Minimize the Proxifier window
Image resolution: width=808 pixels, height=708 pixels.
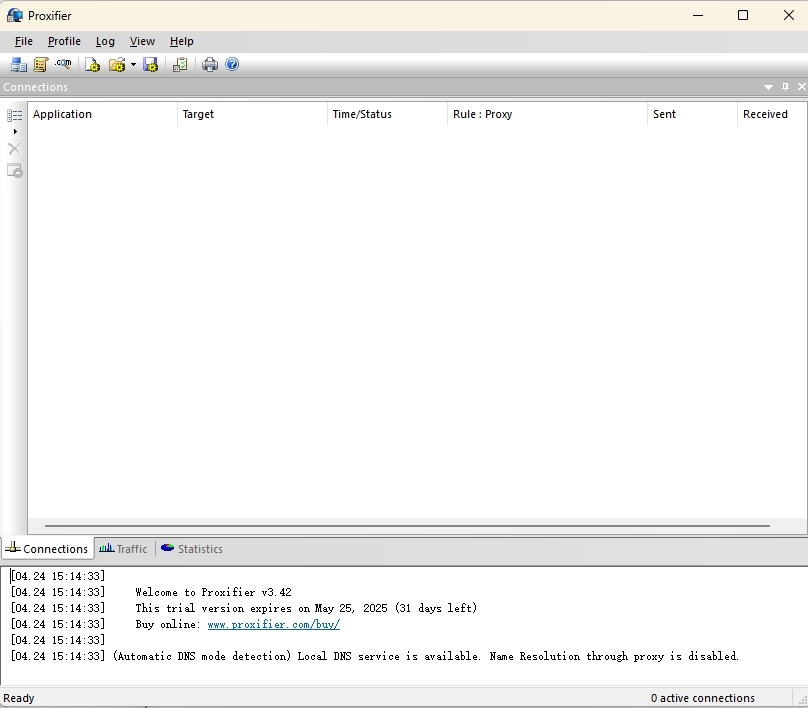pyautogui.click(x=698, y=15)
